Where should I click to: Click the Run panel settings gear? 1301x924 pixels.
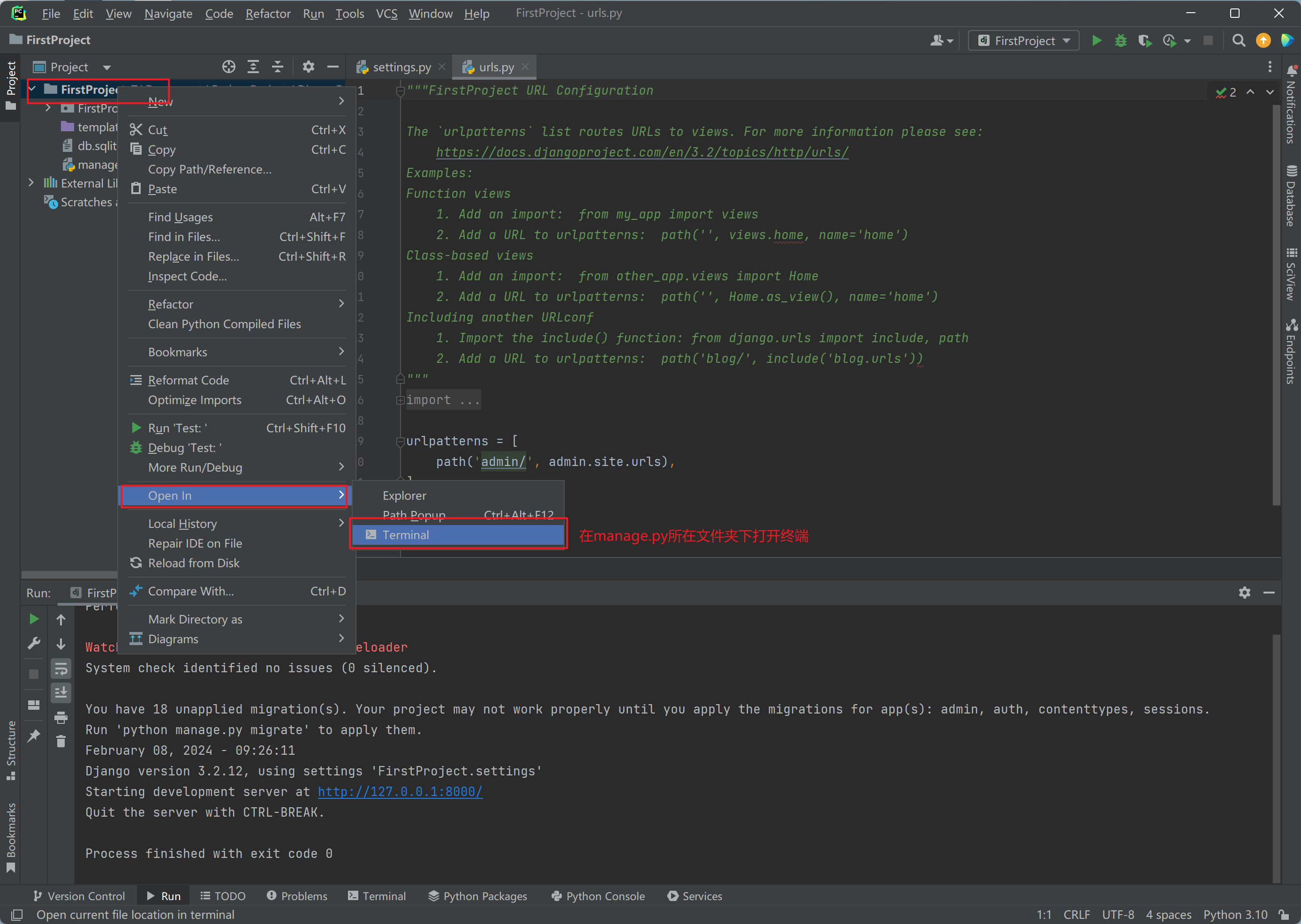[1245, 592]
